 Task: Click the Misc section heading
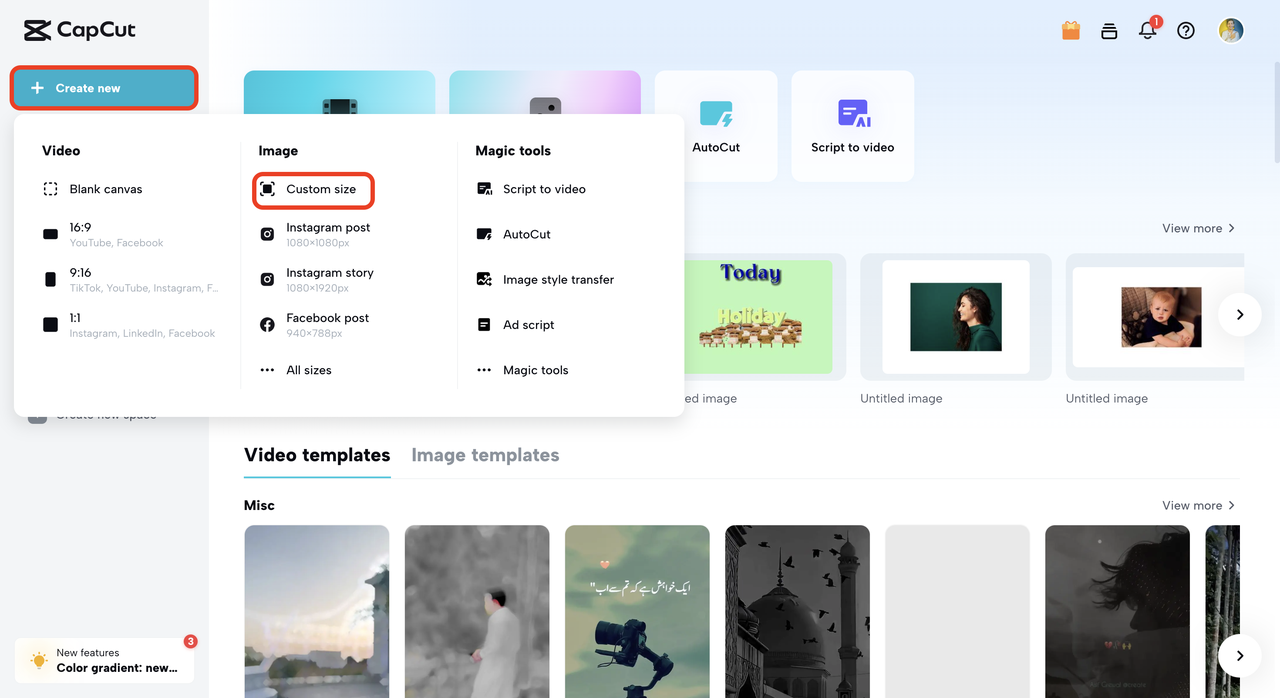click(x=259, y=505)
